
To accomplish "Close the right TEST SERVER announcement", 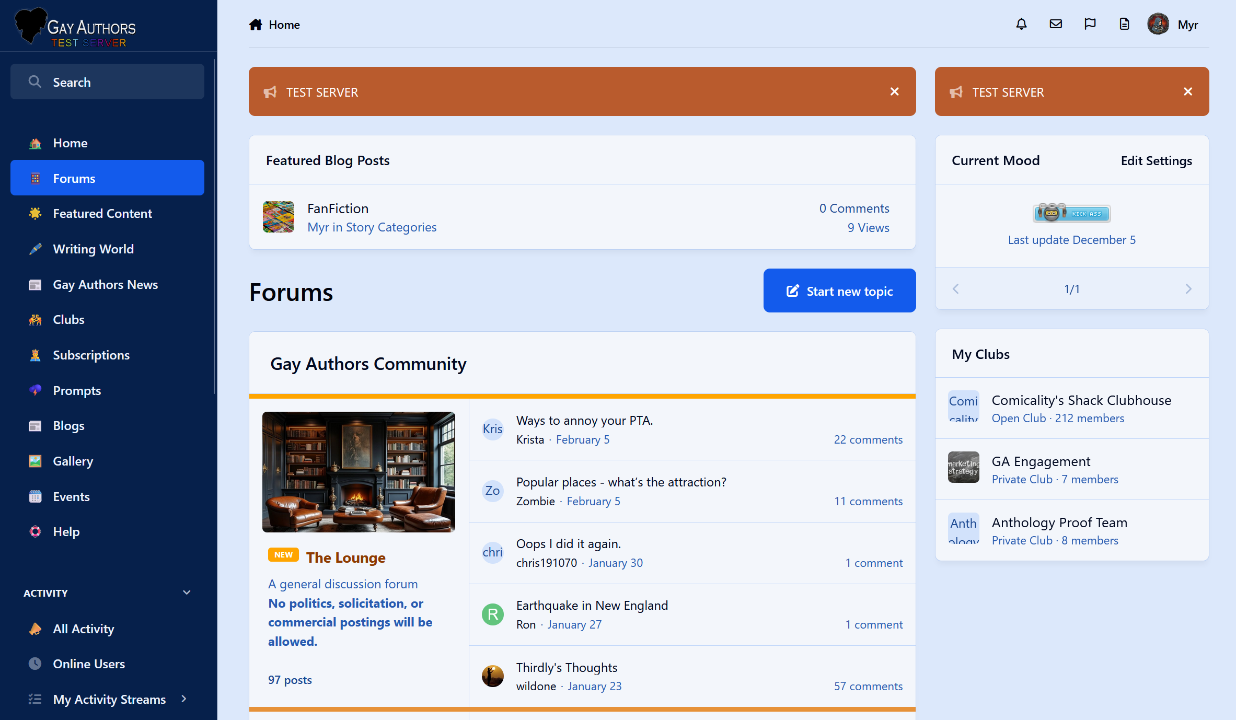I will click(1187, 92).
